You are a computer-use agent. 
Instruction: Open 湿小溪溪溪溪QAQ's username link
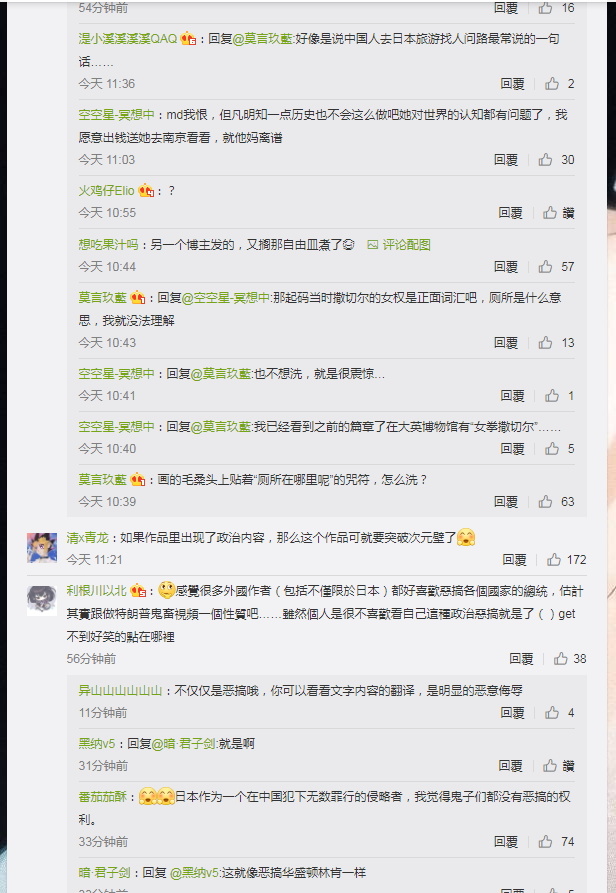point(128,39)
